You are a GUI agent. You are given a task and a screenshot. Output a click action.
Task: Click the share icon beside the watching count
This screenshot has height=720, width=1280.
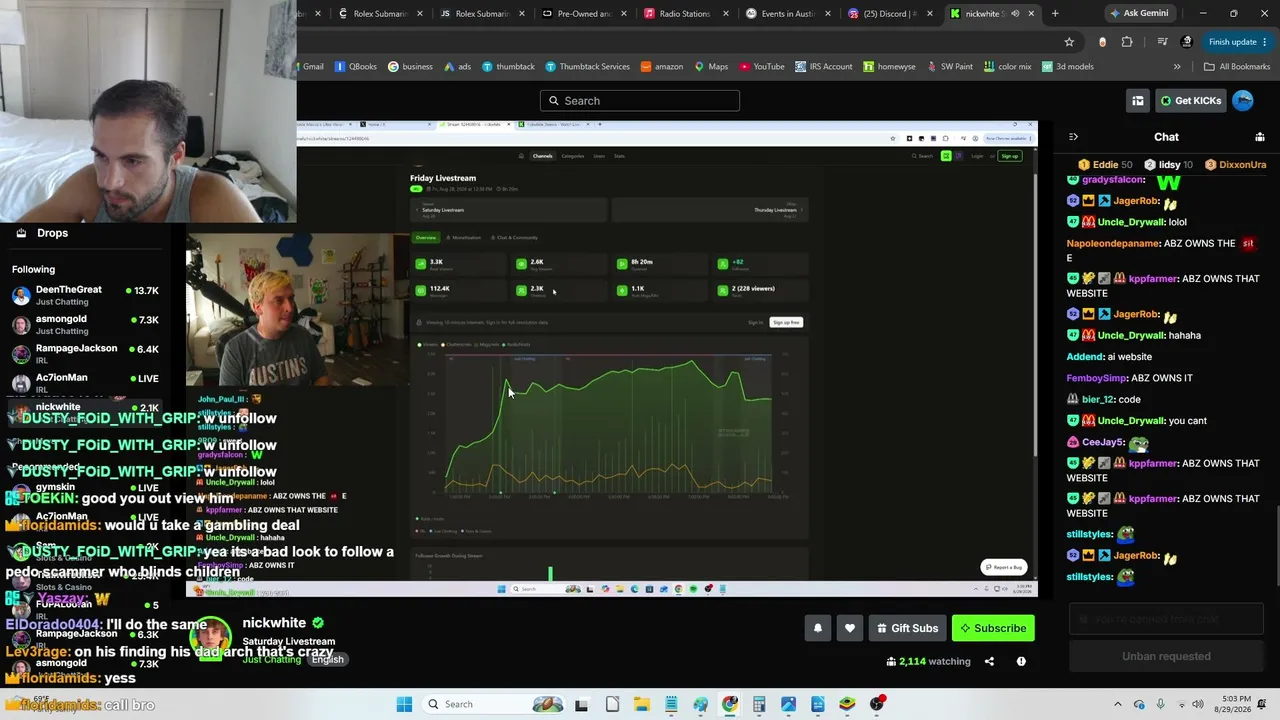click(x=989, y=661)
